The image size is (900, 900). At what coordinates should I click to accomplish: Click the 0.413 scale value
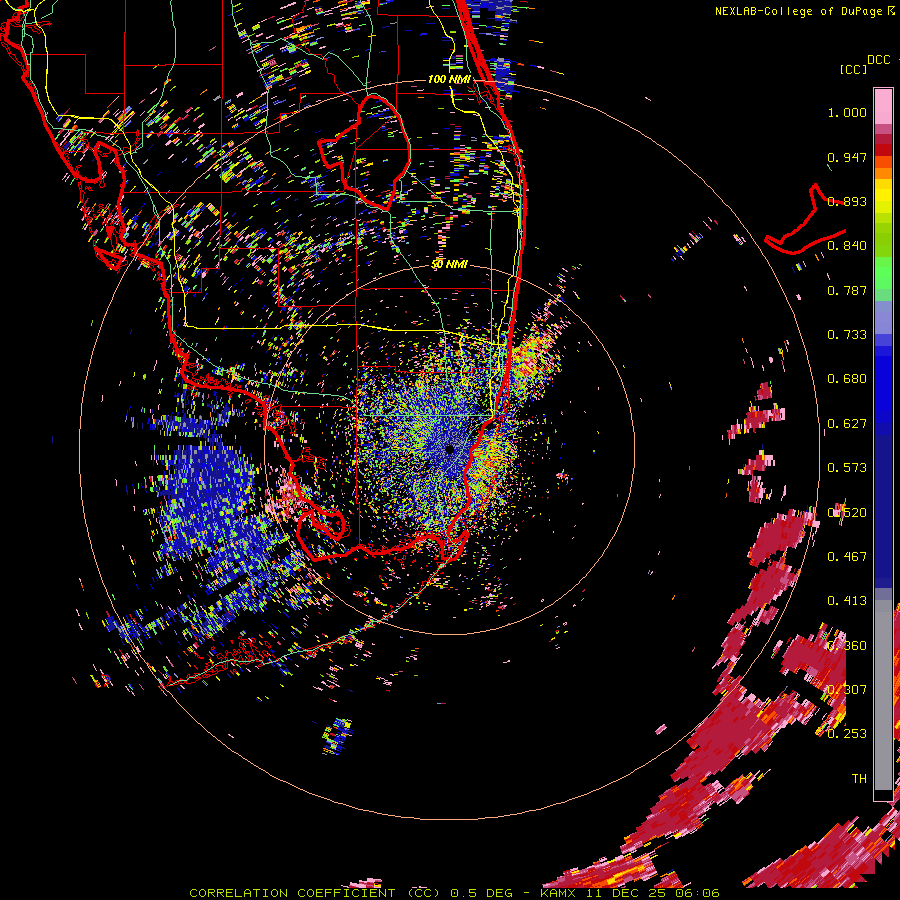pyautogui.click(x=847, y=601)
